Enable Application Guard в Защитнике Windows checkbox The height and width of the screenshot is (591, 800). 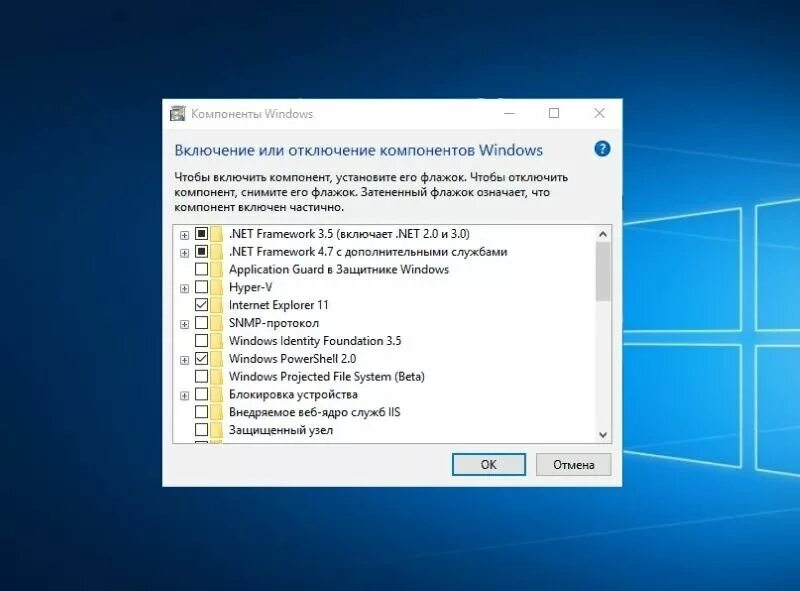(202, 269)
